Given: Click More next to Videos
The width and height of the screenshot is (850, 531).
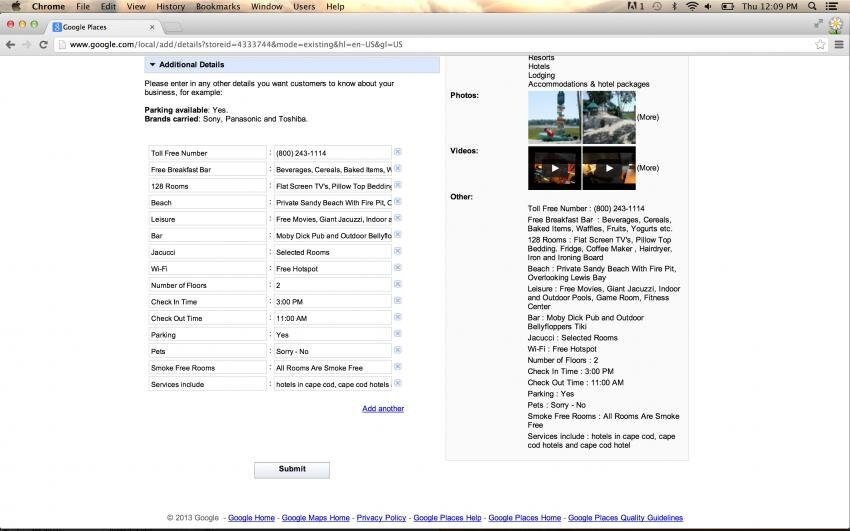Looking at the screenshot, I should [x=648, y=168].
